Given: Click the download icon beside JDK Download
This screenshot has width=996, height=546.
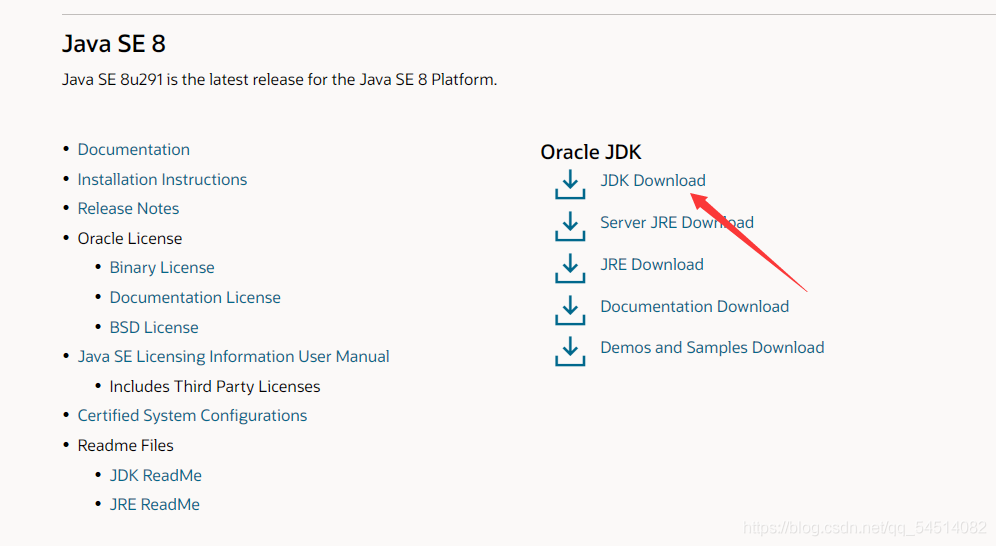Looking at the screenshot, I should (570, 184).
